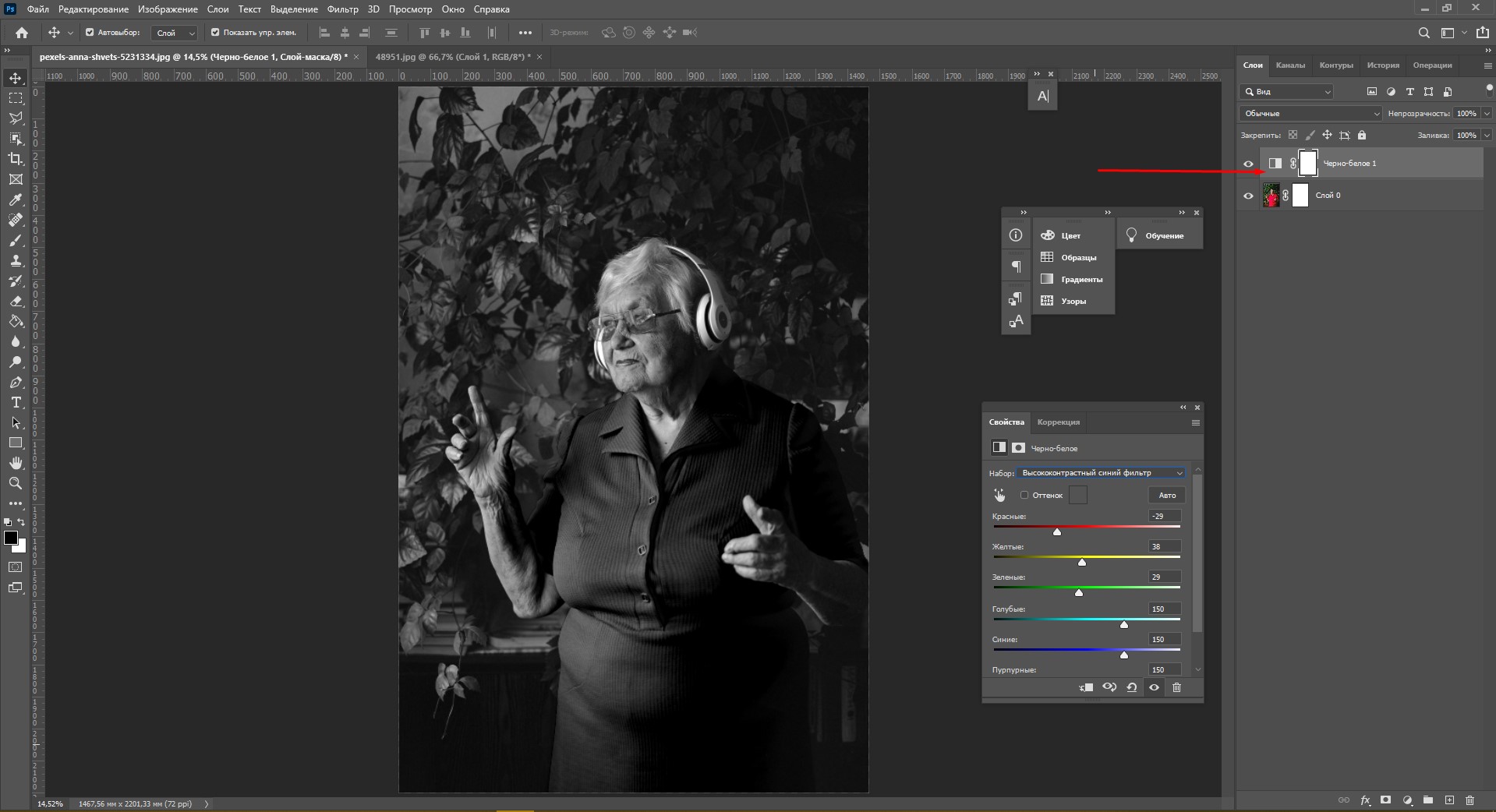Open the Изображение menu

click(x=168, y=9)
